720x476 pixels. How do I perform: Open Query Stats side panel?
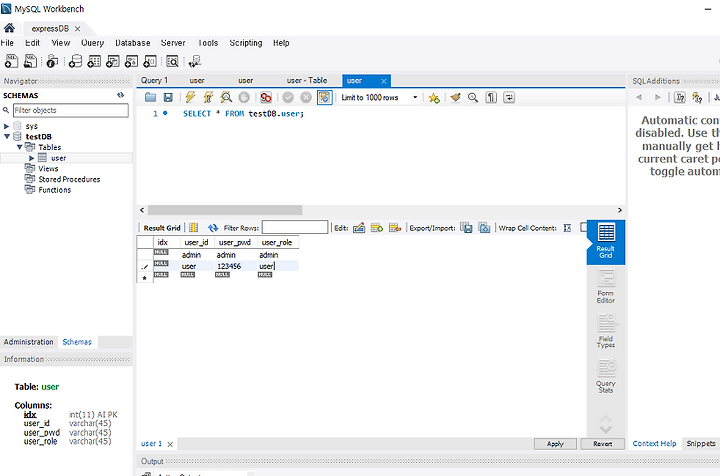coord(606,376)
